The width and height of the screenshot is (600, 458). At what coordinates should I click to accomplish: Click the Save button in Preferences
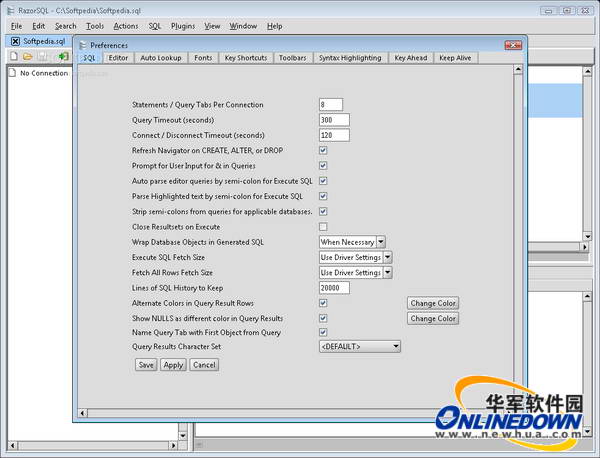point(146,365)
